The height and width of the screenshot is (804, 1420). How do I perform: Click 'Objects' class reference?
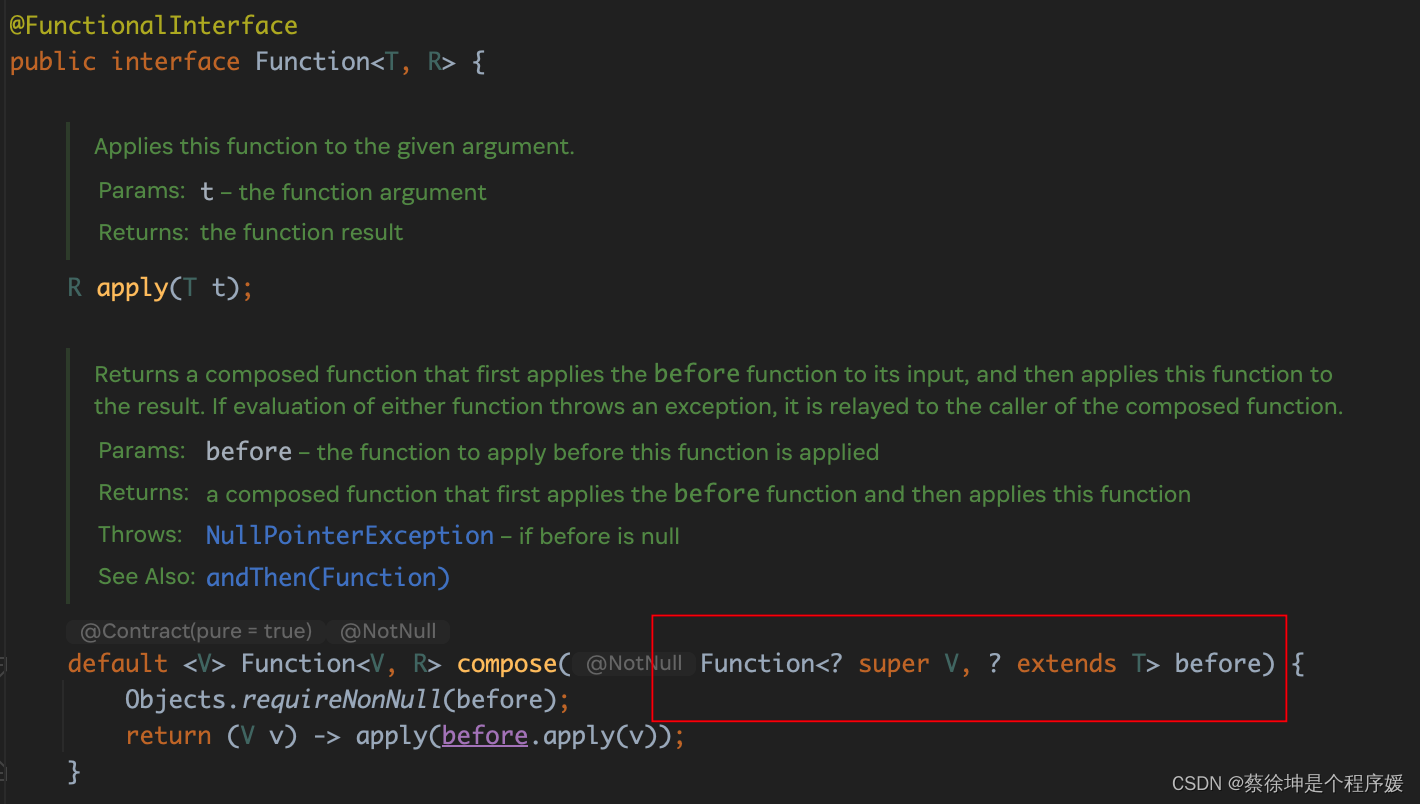[x=175, y=700]
